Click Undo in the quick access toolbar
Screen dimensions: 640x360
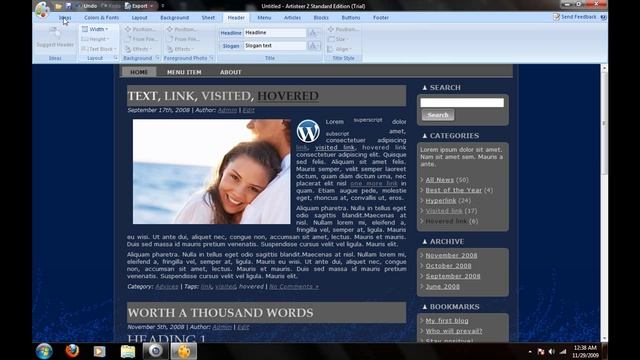[87, 6]
